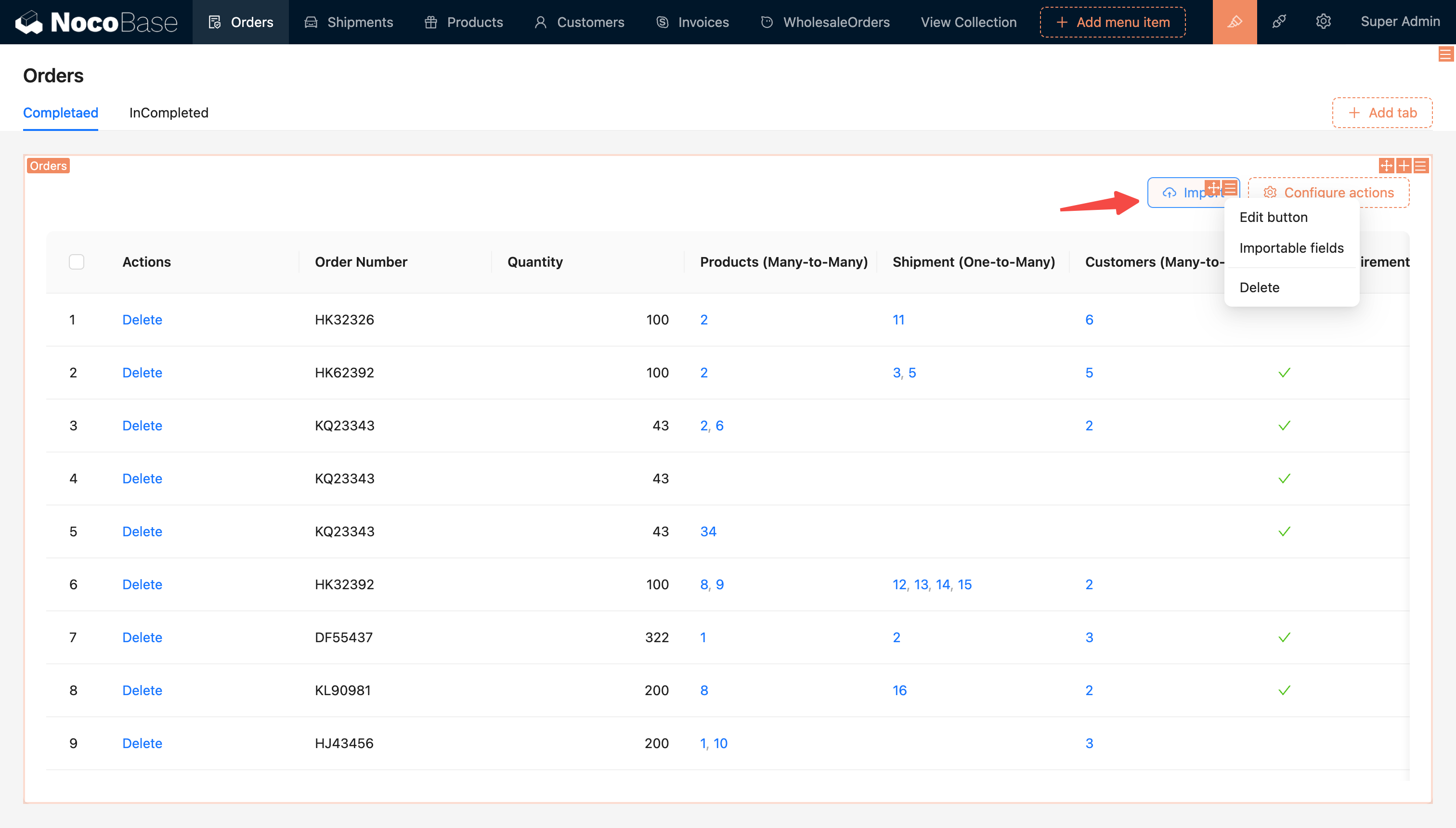Click the Import button designer menu icon
The height and width of the screenshot is (828, 1456).
[x=1230, y=188]
